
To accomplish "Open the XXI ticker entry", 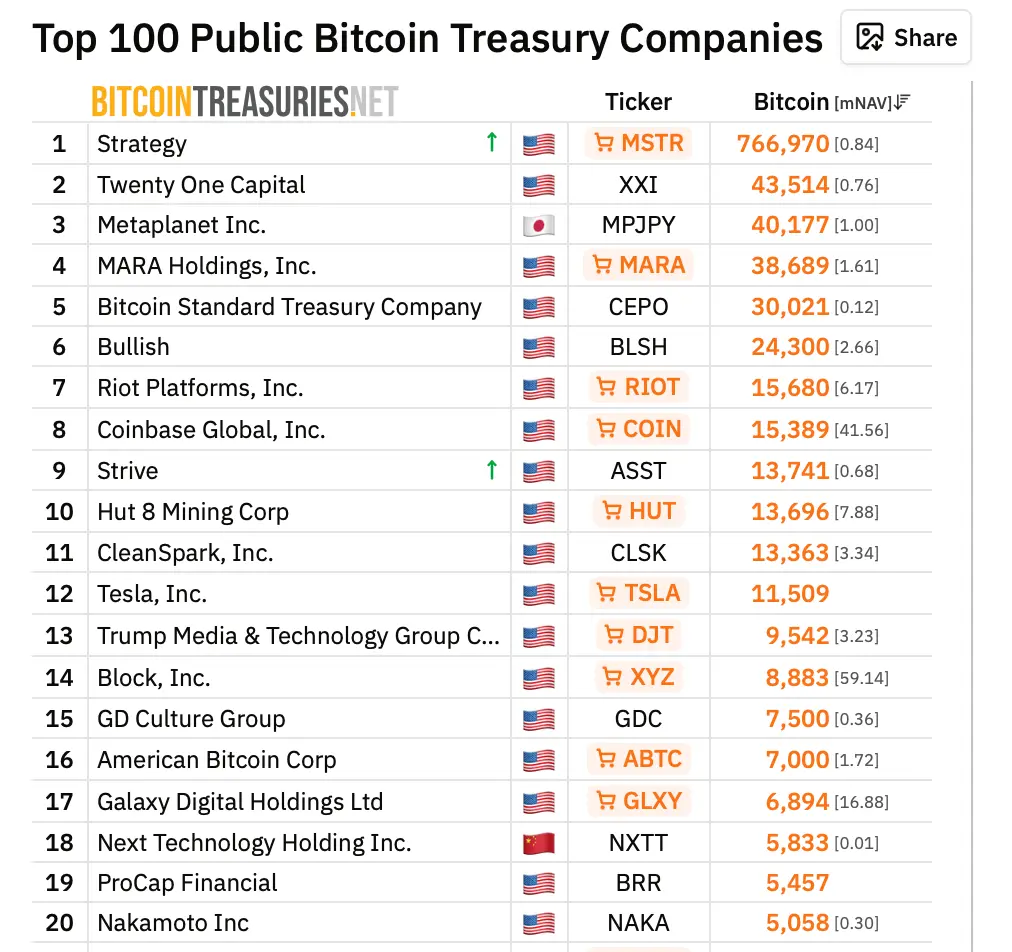I will [638, 184].
